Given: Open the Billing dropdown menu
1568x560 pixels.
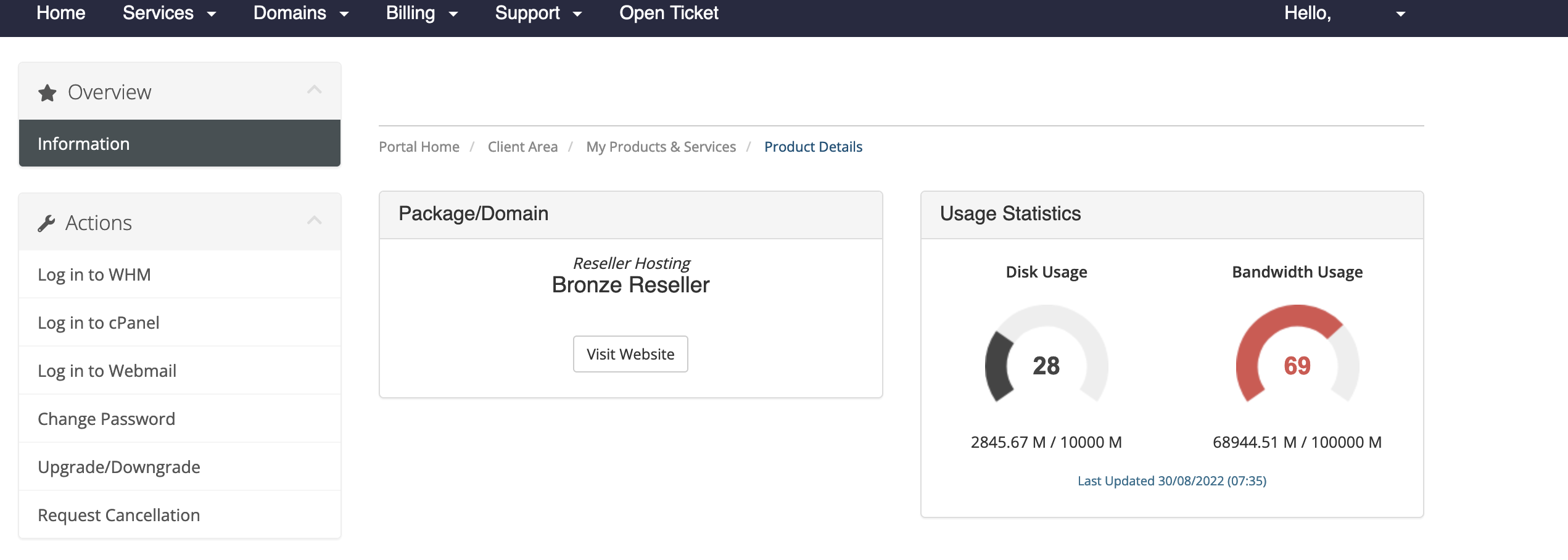Looking at the screenshot, I should (x=422, y=13).
